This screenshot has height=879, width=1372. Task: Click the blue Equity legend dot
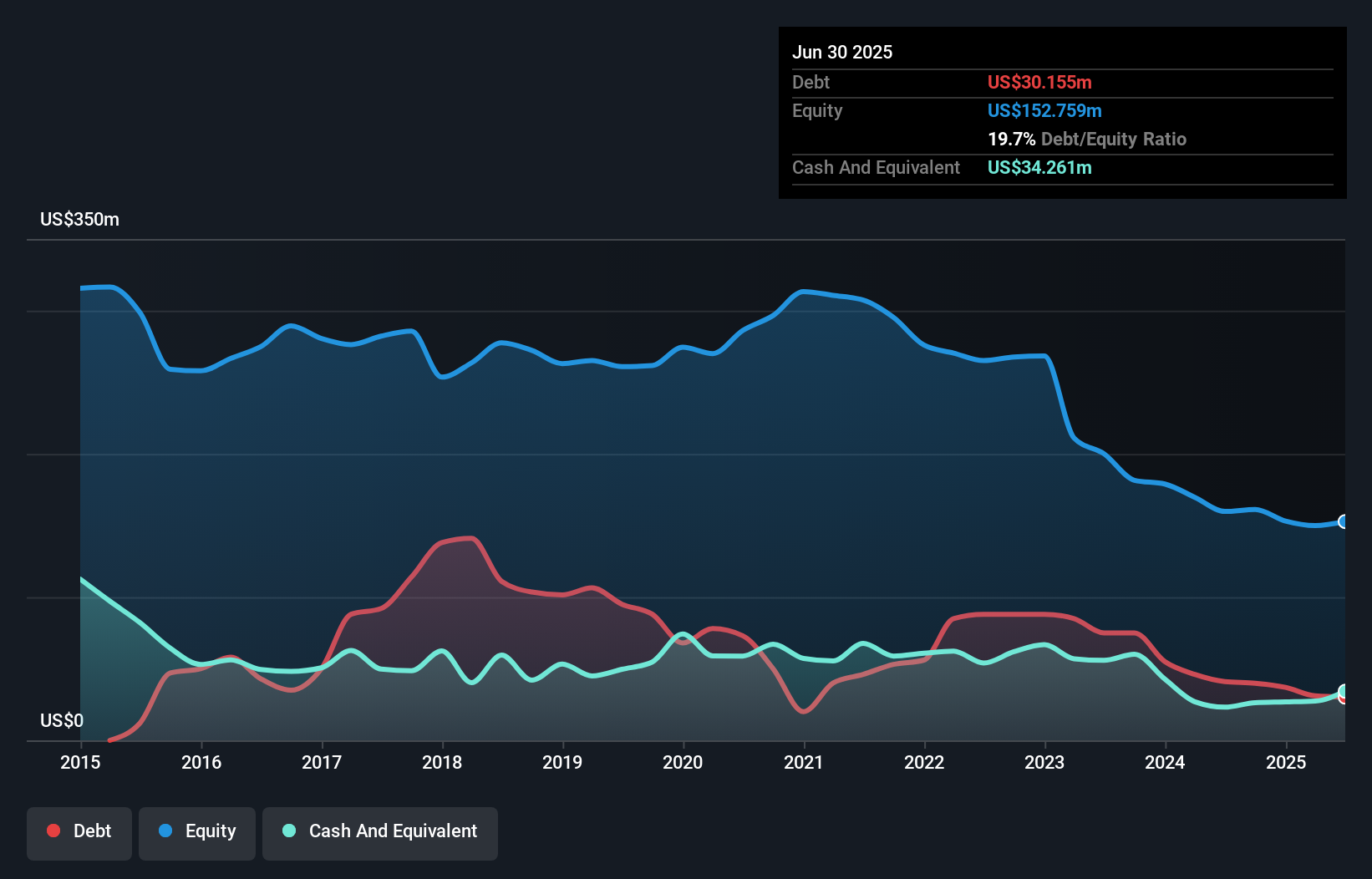click(165, 831)
